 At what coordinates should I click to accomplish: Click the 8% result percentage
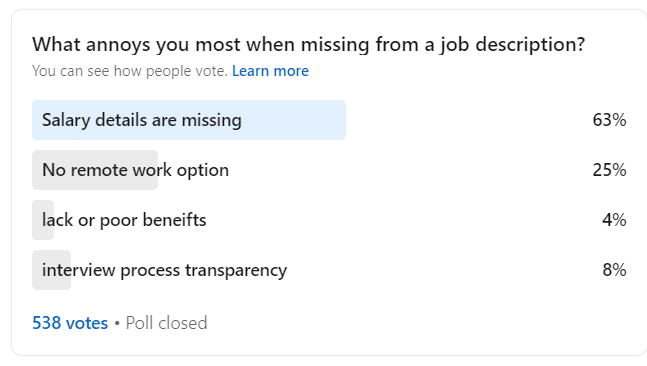click(614, 270)
